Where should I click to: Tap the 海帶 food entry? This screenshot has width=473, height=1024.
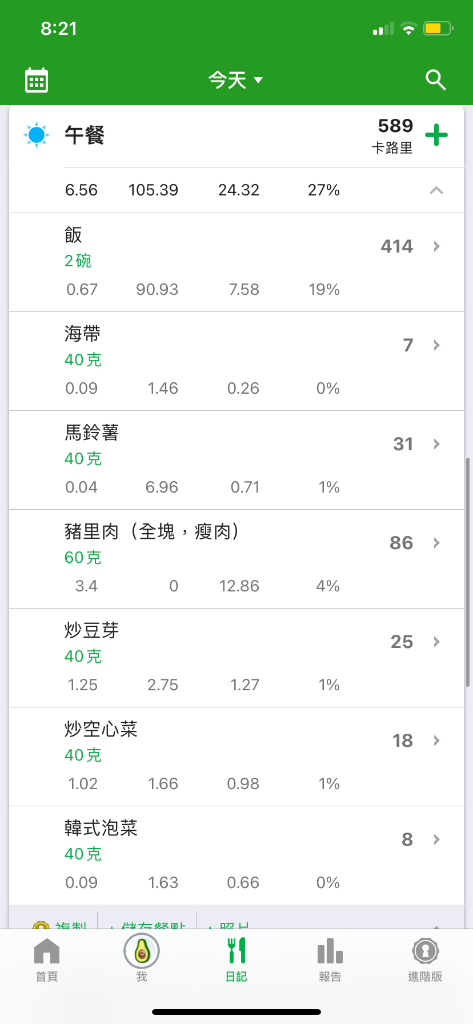(236, 361)
